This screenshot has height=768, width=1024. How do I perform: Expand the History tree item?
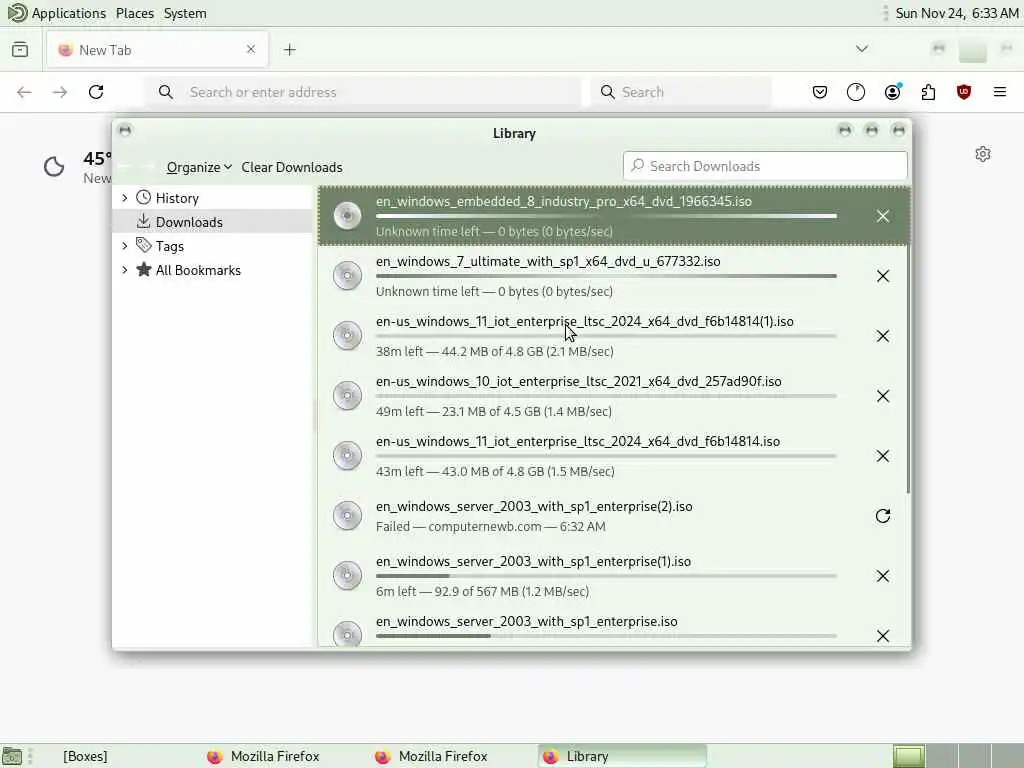tap(125, 198)
